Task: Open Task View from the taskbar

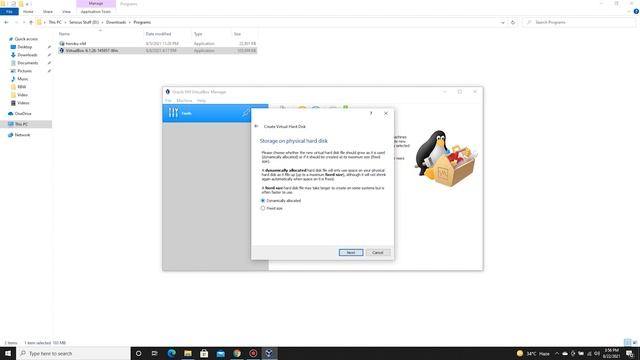Action: pyautogui.click(x=155, y=353)
